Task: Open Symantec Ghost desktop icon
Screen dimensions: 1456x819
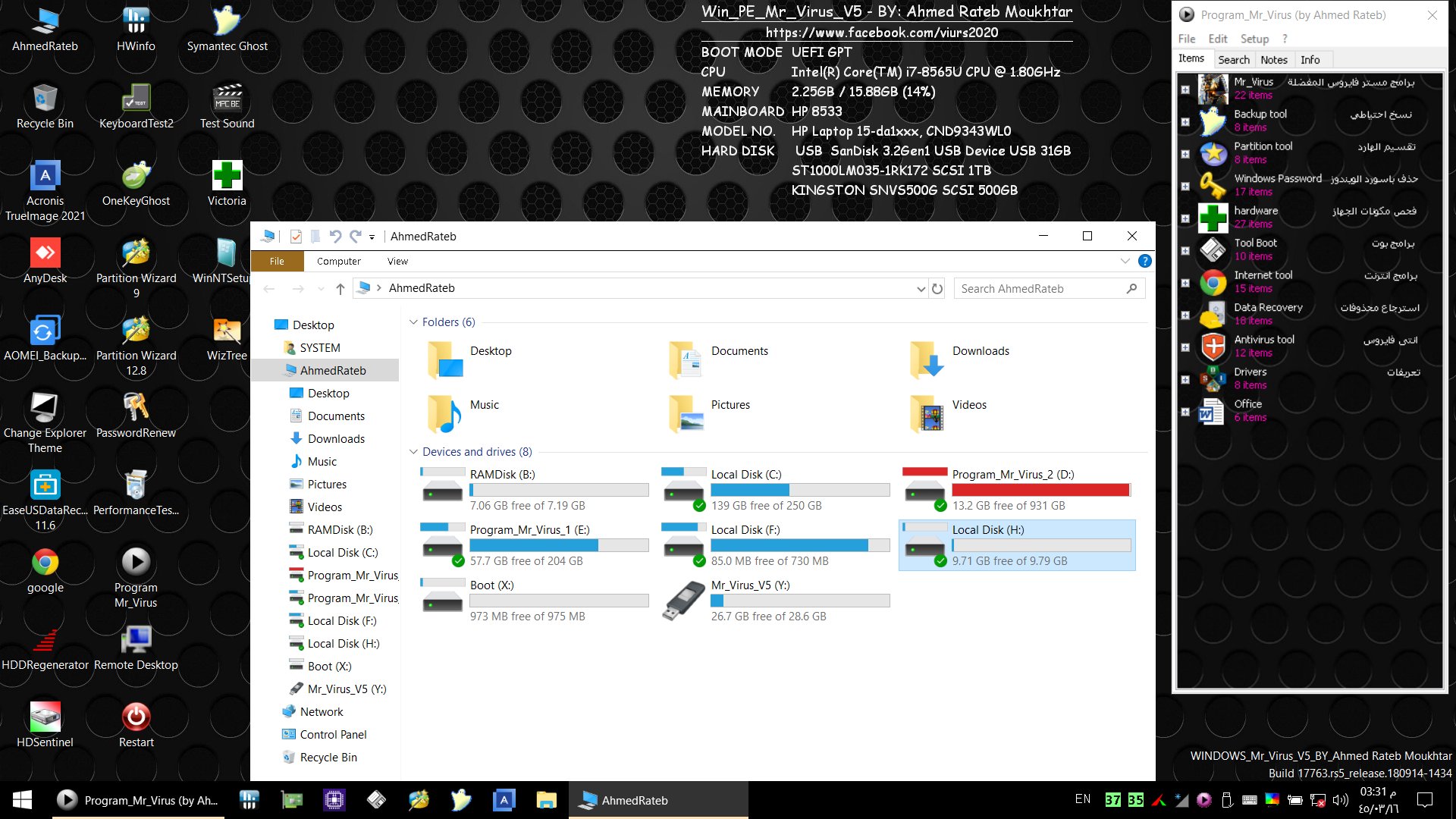Action: click(x=227, y=30)
